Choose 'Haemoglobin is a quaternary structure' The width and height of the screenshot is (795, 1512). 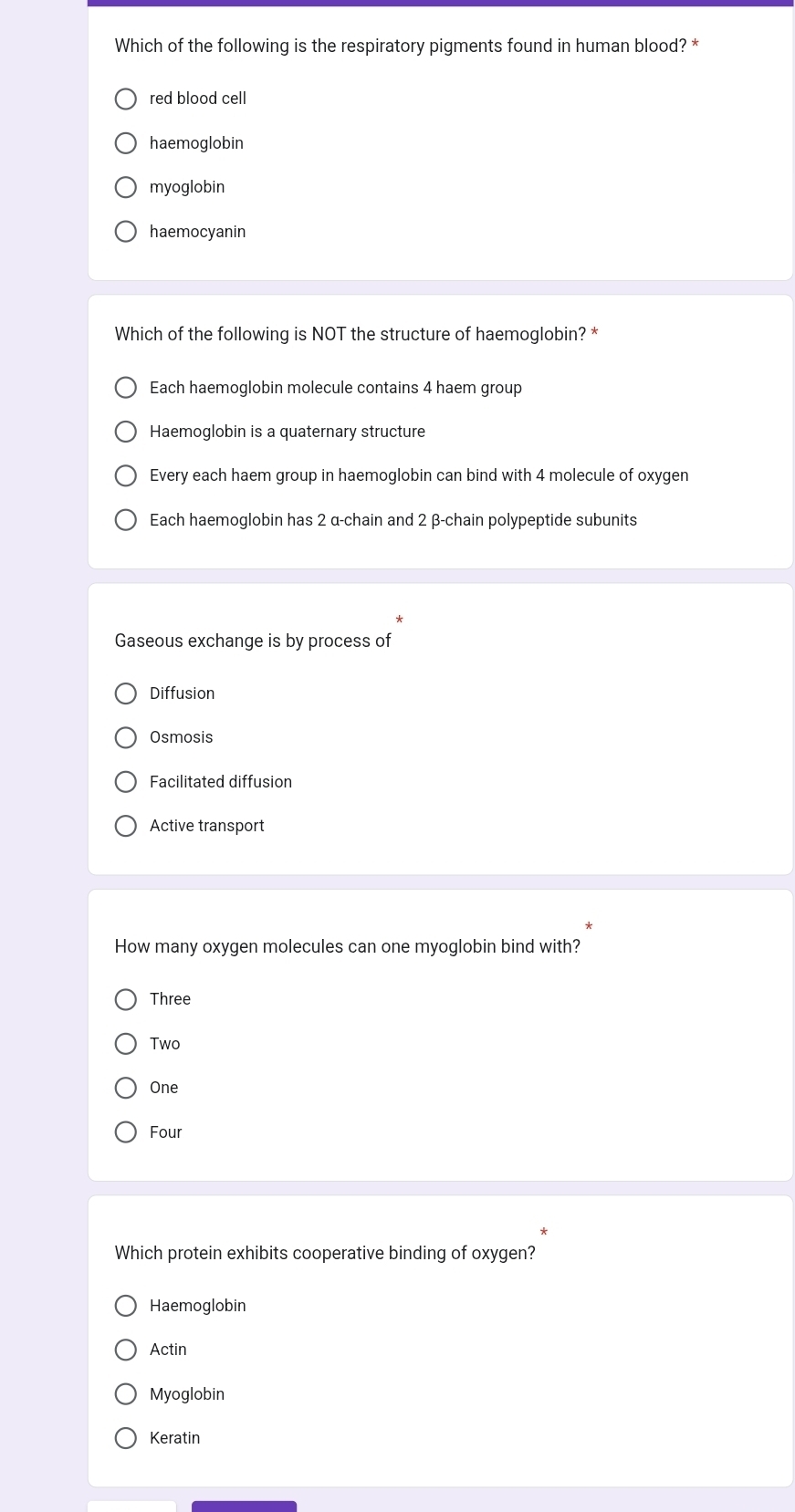[x=126, y=432]
